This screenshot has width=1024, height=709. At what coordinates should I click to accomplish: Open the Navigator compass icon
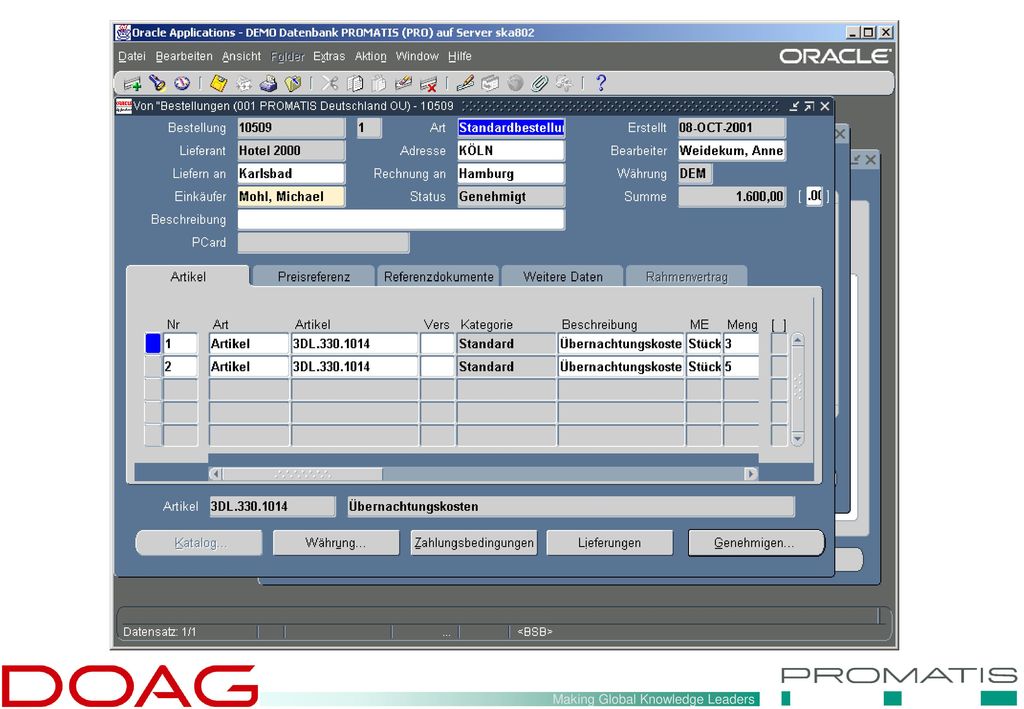click(182, 83)
